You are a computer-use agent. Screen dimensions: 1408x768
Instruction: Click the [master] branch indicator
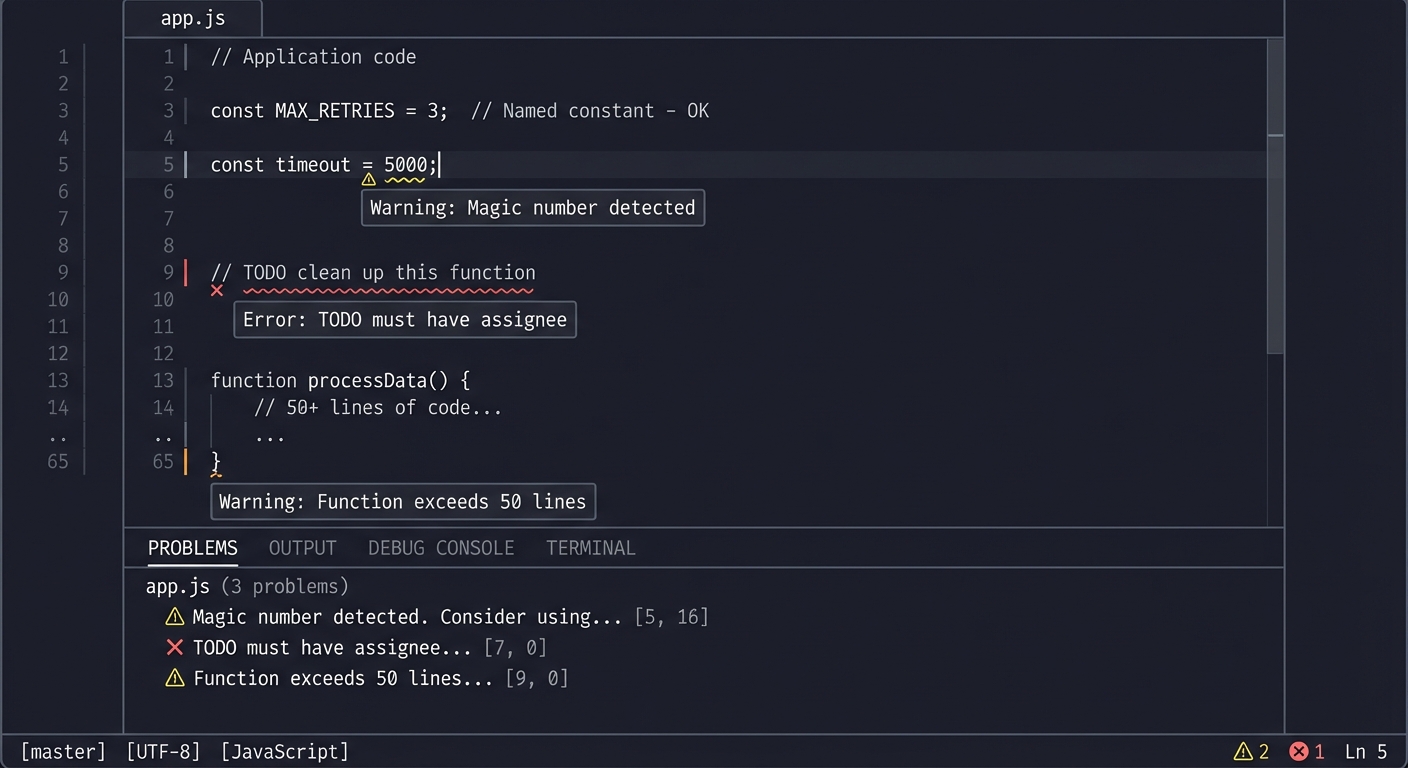point(63,751)
